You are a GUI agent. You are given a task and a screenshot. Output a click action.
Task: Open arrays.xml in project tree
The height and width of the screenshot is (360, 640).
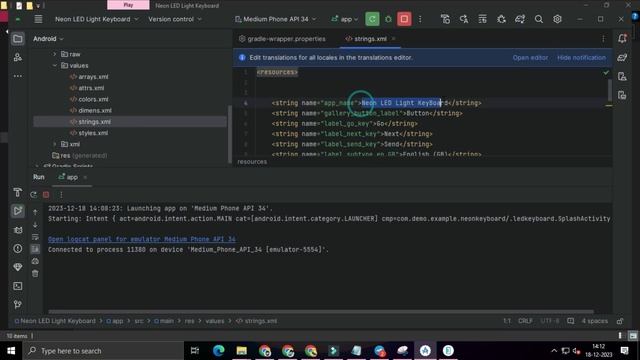[x=89, y=77]
